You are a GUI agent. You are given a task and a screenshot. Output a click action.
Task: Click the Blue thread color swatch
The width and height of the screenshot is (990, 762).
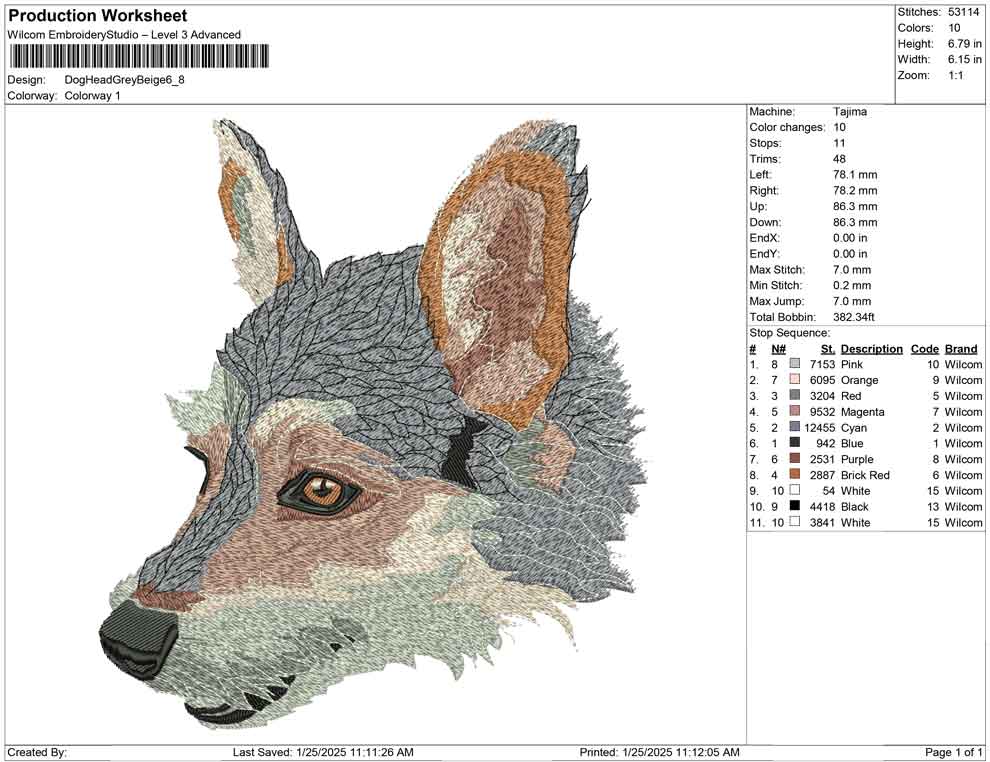[793, 443]
